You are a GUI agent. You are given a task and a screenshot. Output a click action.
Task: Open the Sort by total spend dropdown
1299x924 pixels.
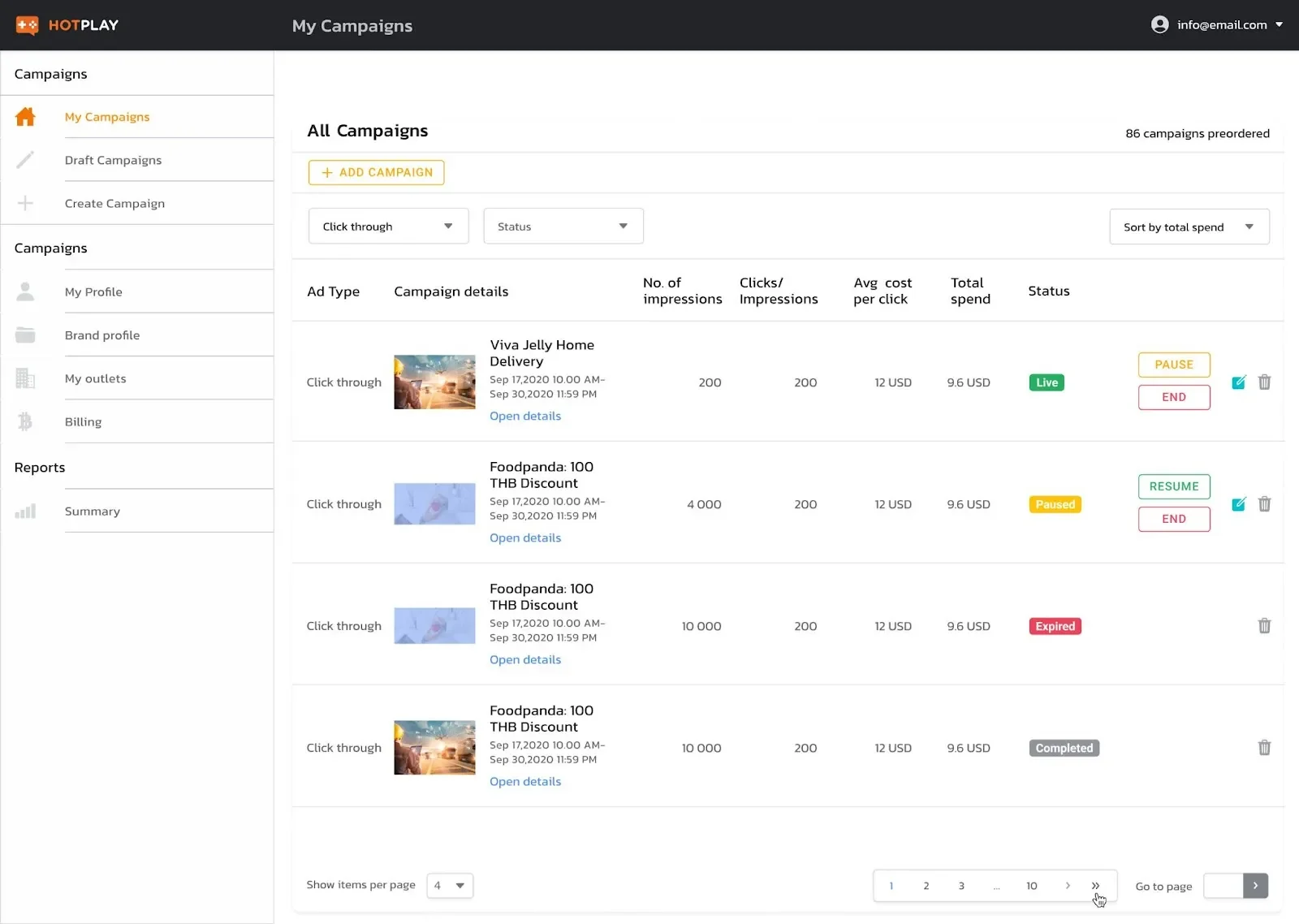1189,227
